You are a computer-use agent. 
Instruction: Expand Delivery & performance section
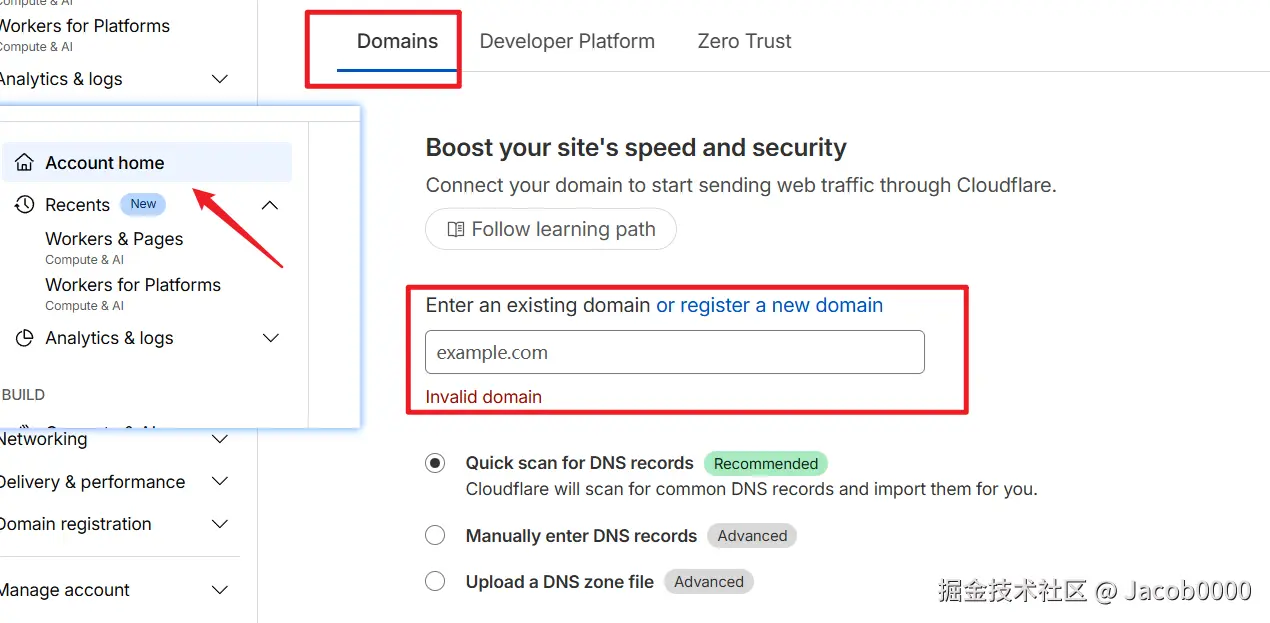pos(221,482)
